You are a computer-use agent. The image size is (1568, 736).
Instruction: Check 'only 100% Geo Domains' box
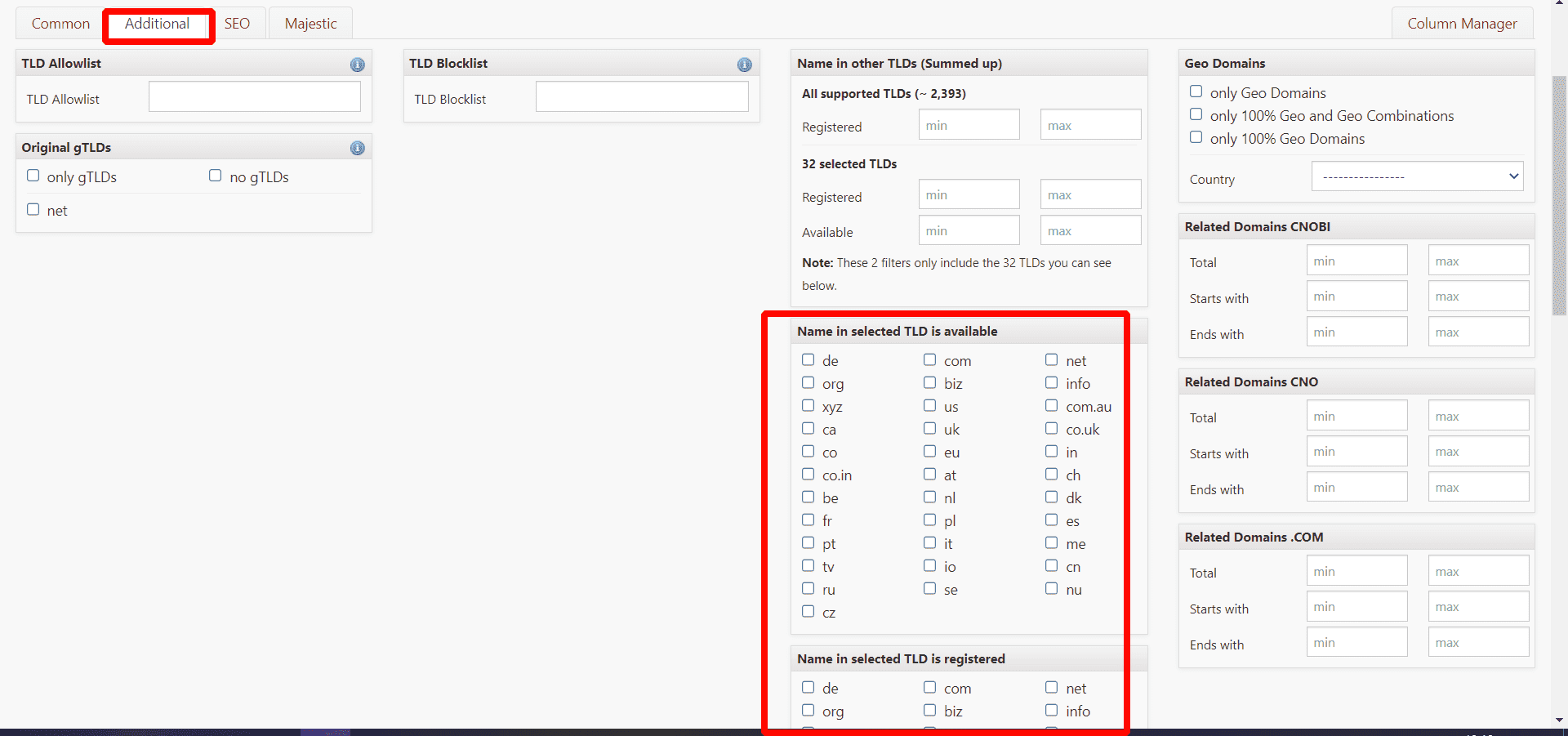click(1196, 137)
